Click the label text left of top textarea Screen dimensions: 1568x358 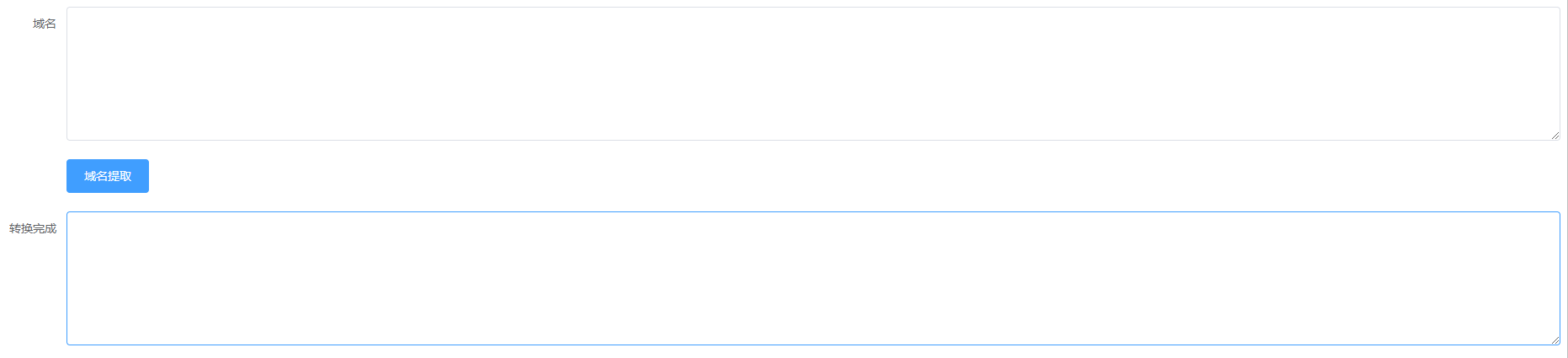(x=45, y=24)
